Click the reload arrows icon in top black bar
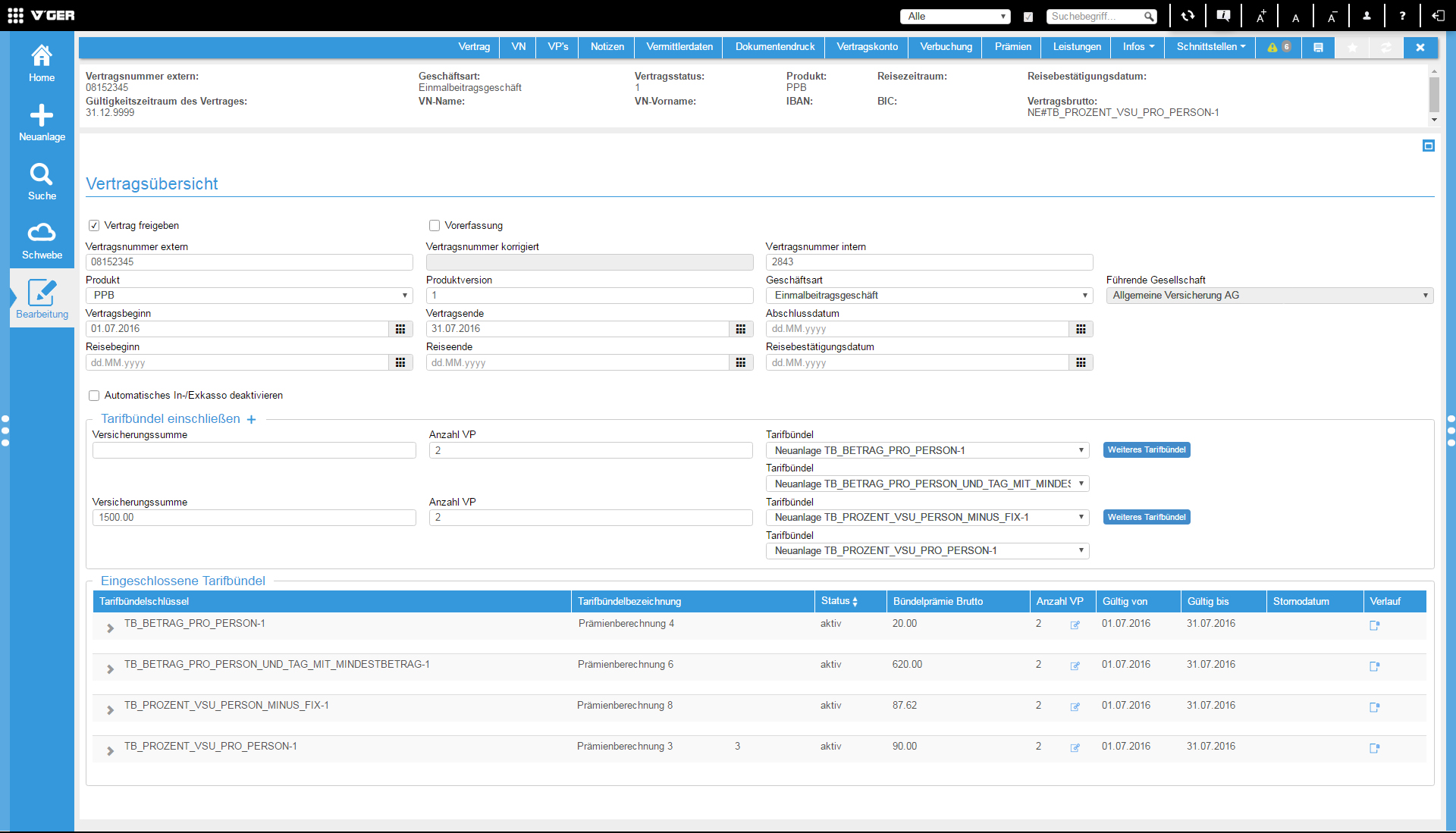 pyautogui.click(x=1188, y=16)
